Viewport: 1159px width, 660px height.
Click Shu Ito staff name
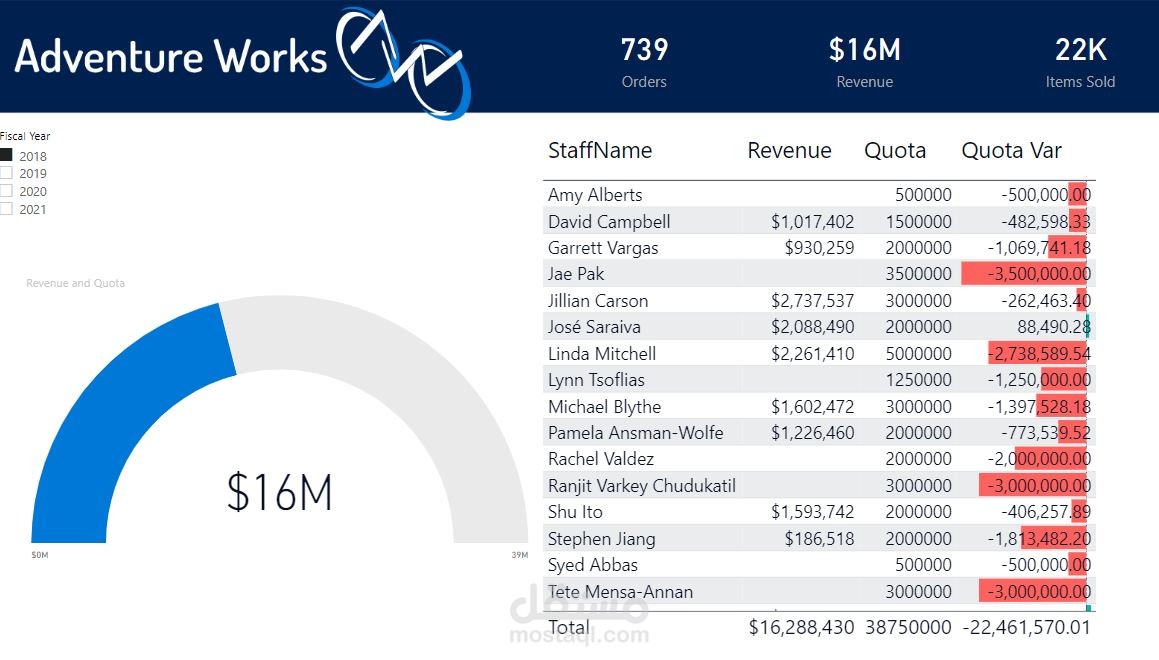575,511
